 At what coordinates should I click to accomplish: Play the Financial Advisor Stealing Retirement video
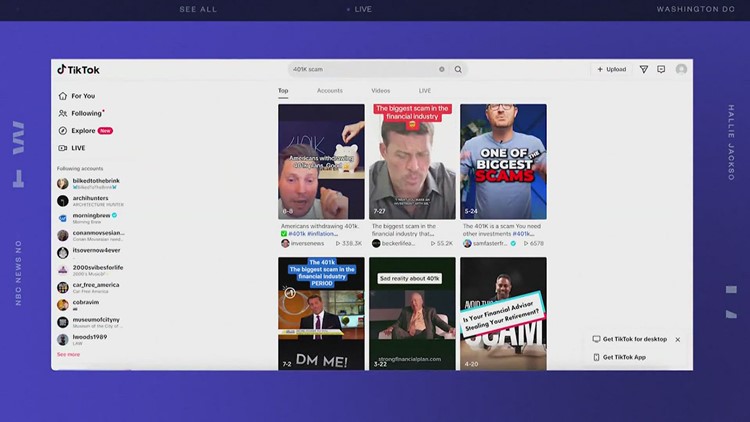[x=503, y=313]
